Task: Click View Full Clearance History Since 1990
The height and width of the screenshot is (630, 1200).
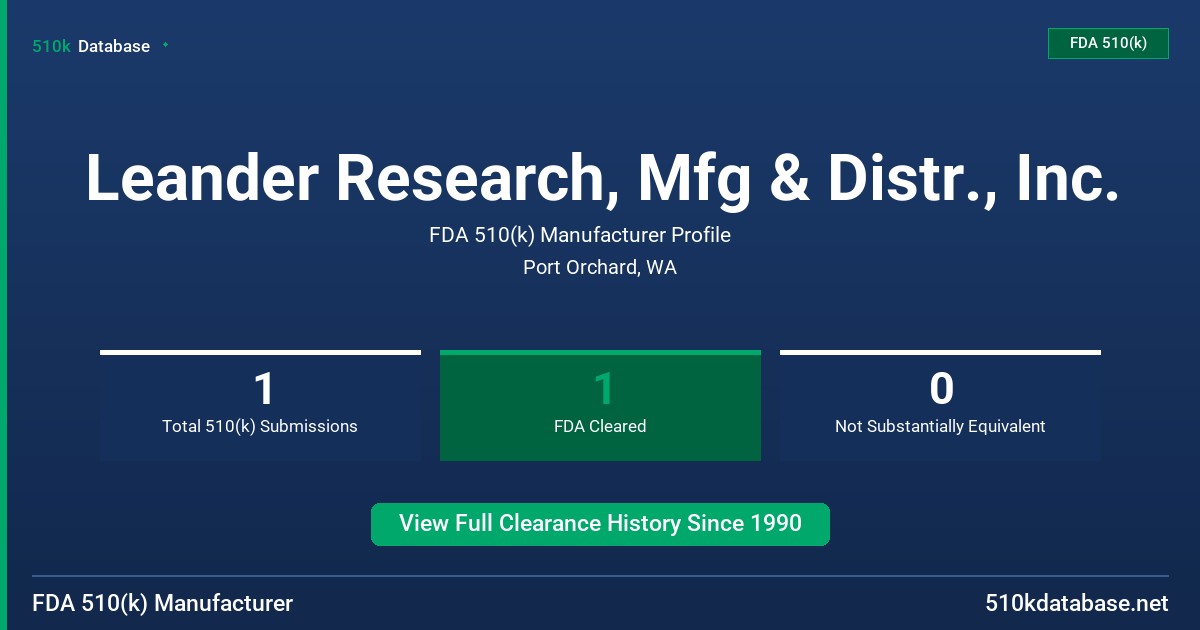Action: coord(600,524)
